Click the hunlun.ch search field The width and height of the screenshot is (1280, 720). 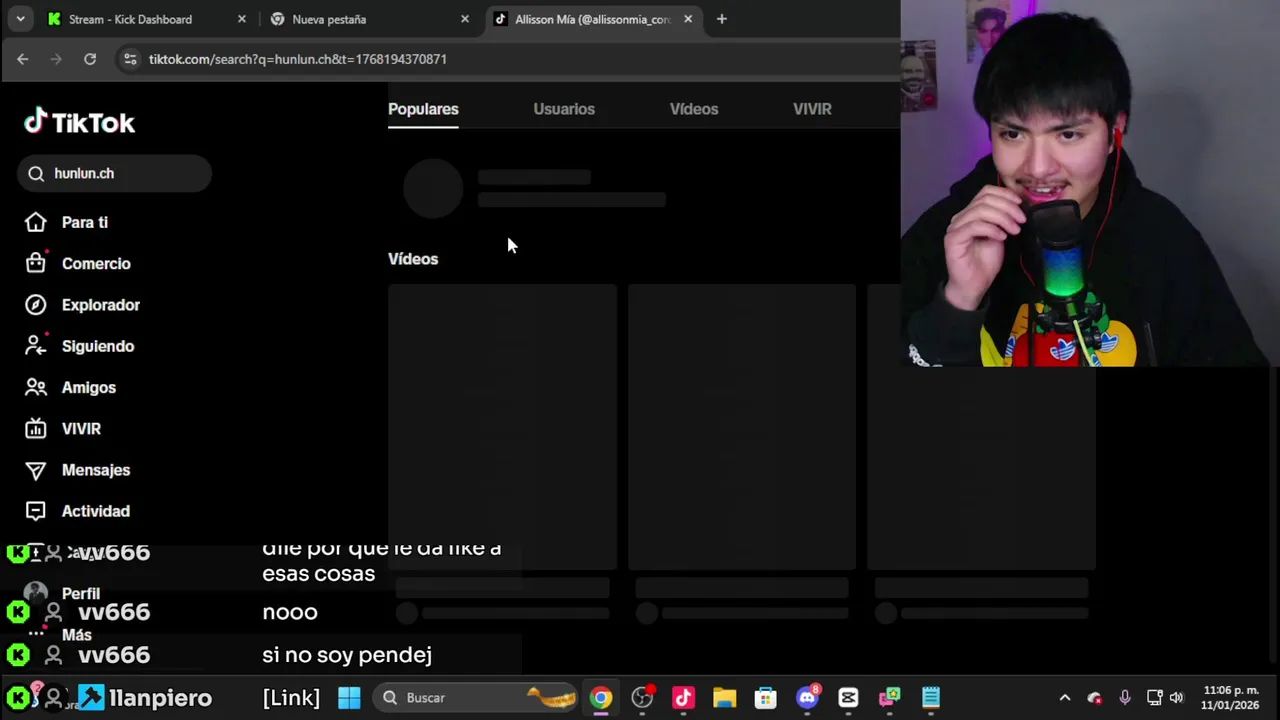click(114, 173)
